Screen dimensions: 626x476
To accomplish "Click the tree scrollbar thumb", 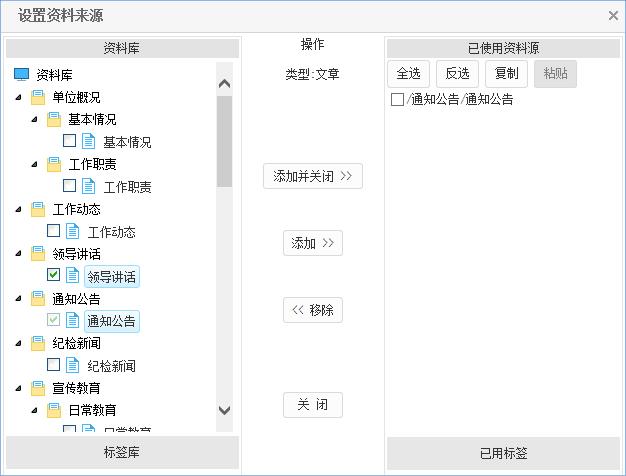I will click(x=224, y=141).
